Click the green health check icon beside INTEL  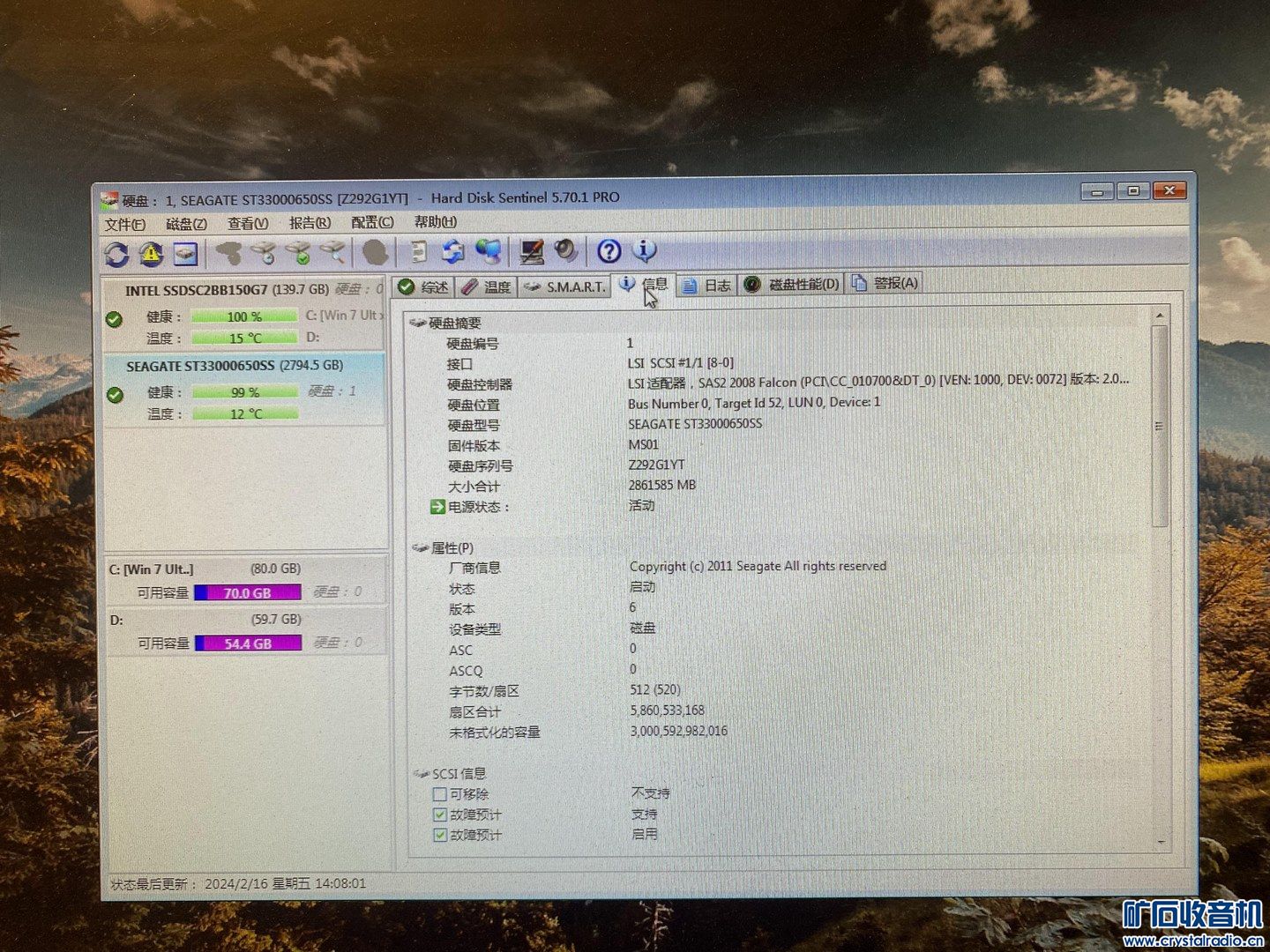click(114, 319)
